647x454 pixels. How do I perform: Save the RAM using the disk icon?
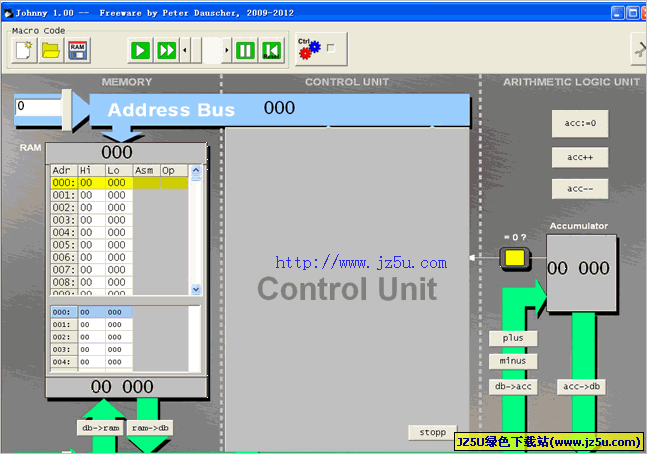point(76,50)
